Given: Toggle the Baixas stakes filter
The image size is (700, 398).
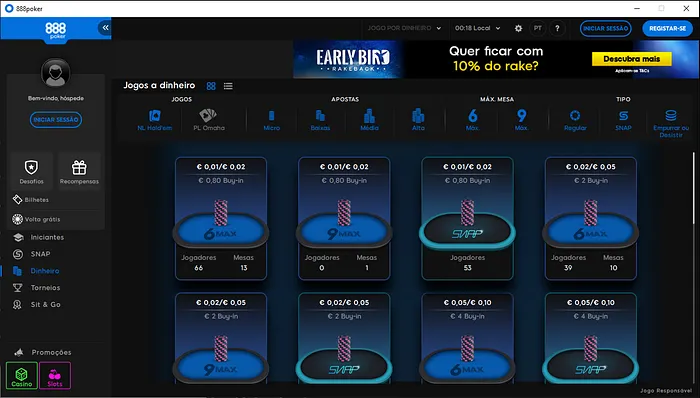Looking at the screenshot, I should (x=321, y=120).
